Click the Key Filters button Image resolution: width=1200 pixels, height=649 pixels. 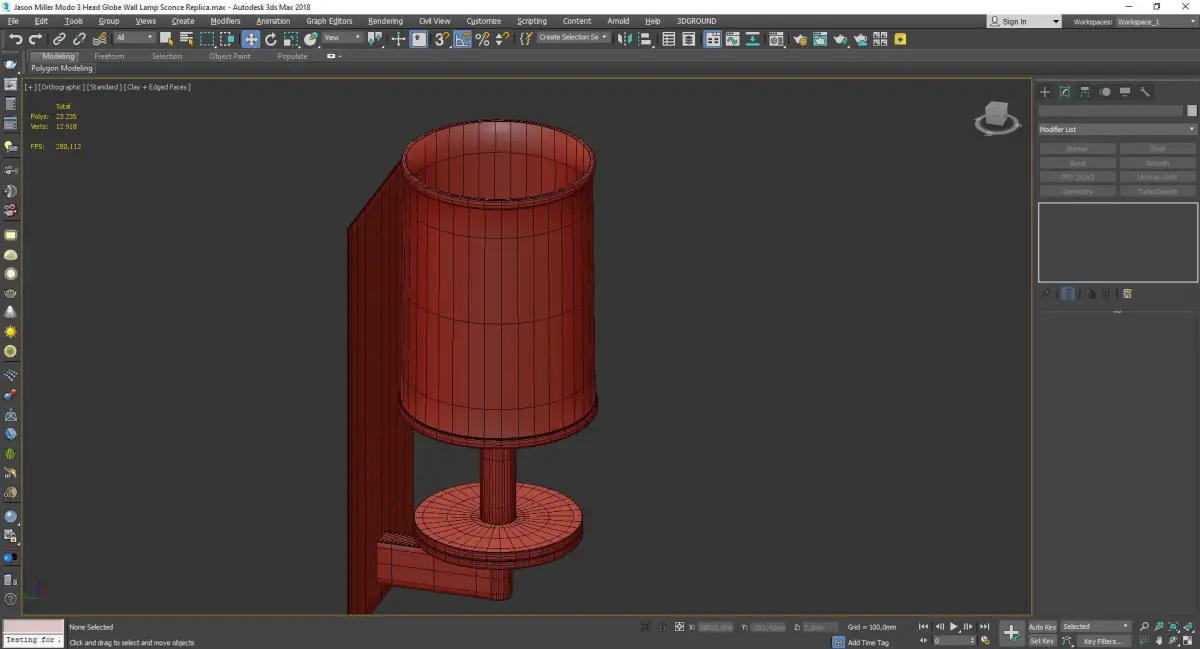point(1102,641)
